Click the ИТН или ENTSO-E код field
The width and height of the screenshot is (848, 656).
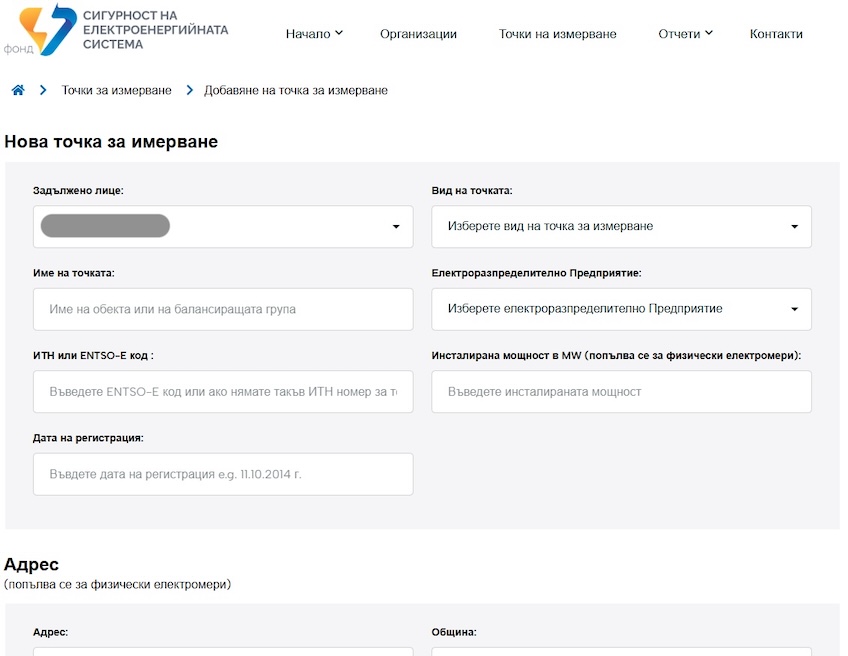(222, 391)
